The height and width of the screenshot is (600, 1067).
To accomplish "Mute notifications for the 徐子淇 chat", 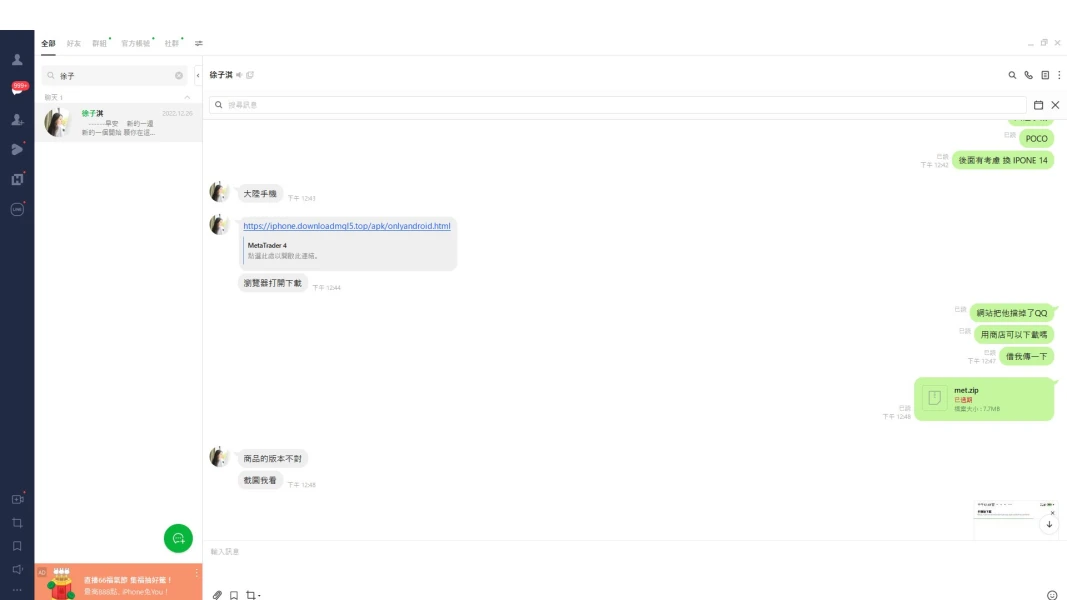I will pos(239,74).
